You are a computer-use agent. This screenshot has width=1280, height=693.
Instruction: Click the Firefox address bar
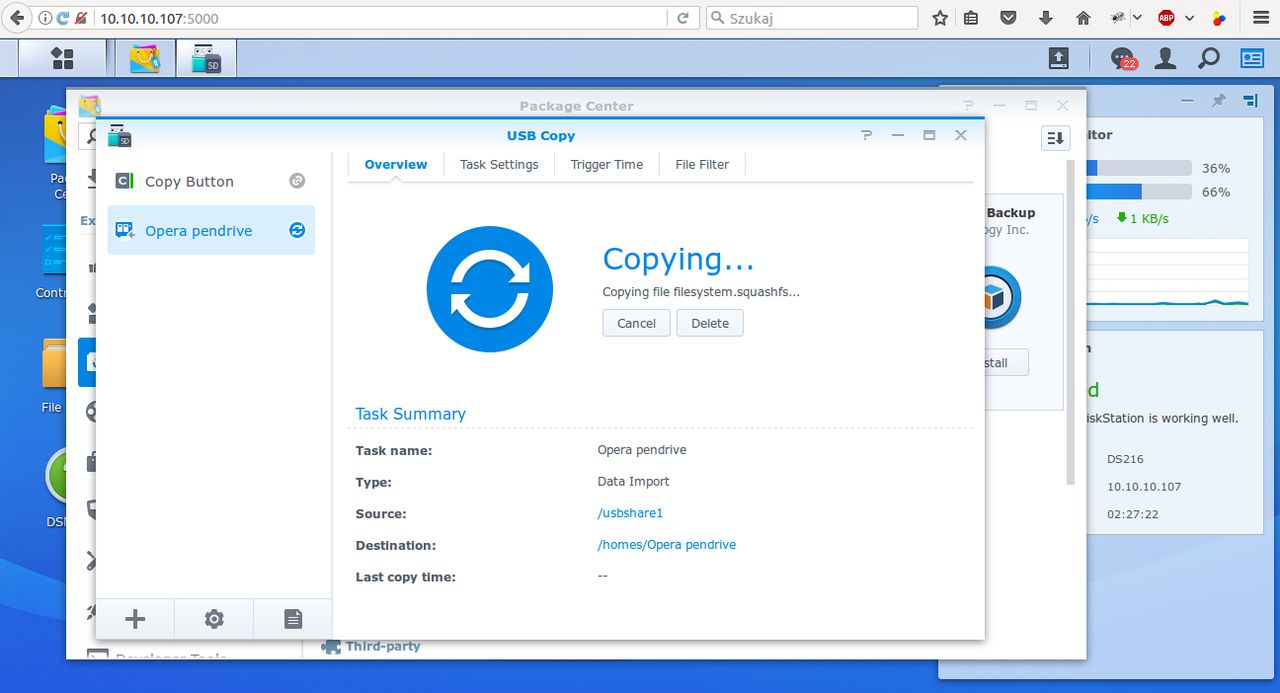coord(380,18)
